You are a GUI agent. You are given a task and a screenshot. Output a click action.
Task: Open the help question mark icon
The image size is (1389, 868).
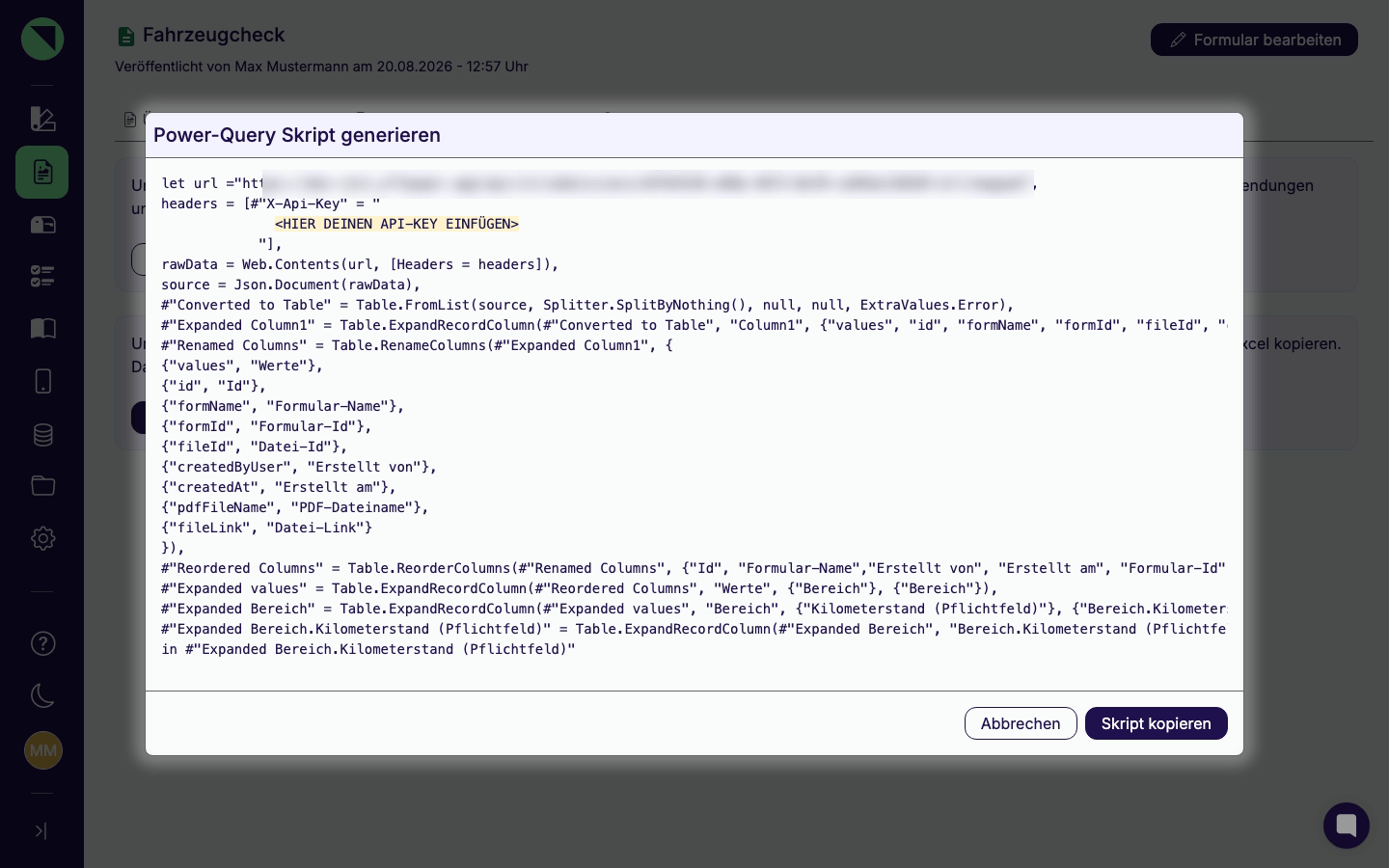coord(42,643)
